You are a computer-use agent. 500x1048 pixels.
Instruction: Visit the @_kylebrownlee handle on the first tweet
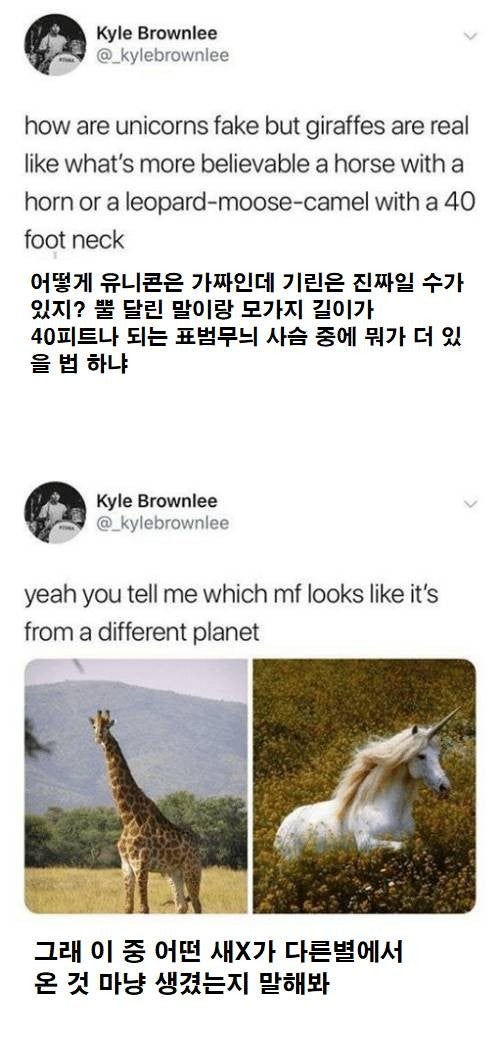pos(162,56)
